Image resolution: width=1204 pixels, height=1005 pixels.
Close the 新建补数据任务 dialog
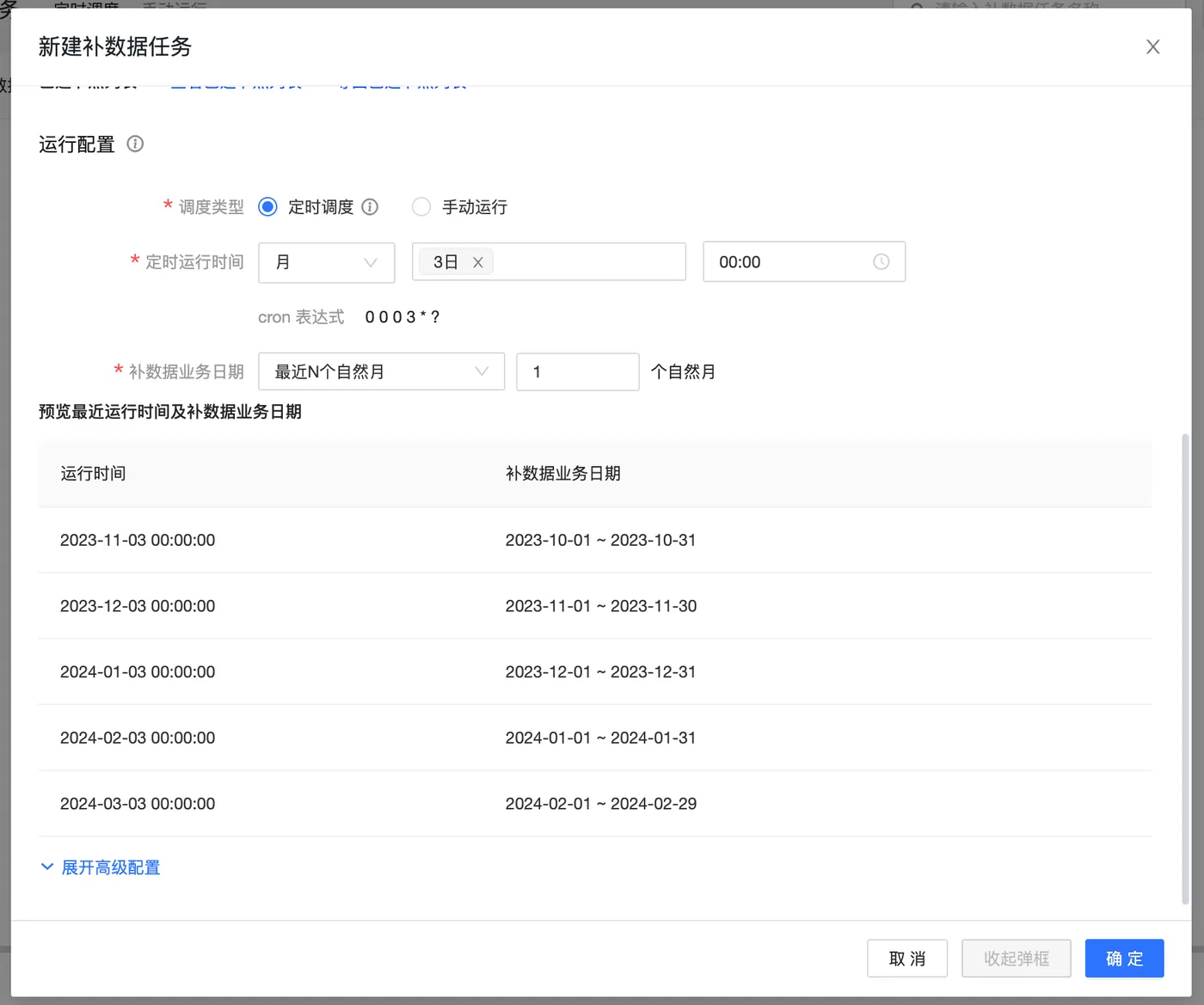[1153, 47]
